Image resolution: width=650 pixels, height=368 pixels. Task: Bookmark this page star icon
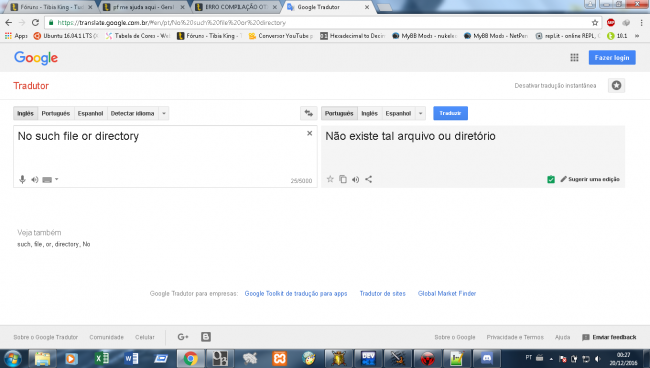[595, 22]
